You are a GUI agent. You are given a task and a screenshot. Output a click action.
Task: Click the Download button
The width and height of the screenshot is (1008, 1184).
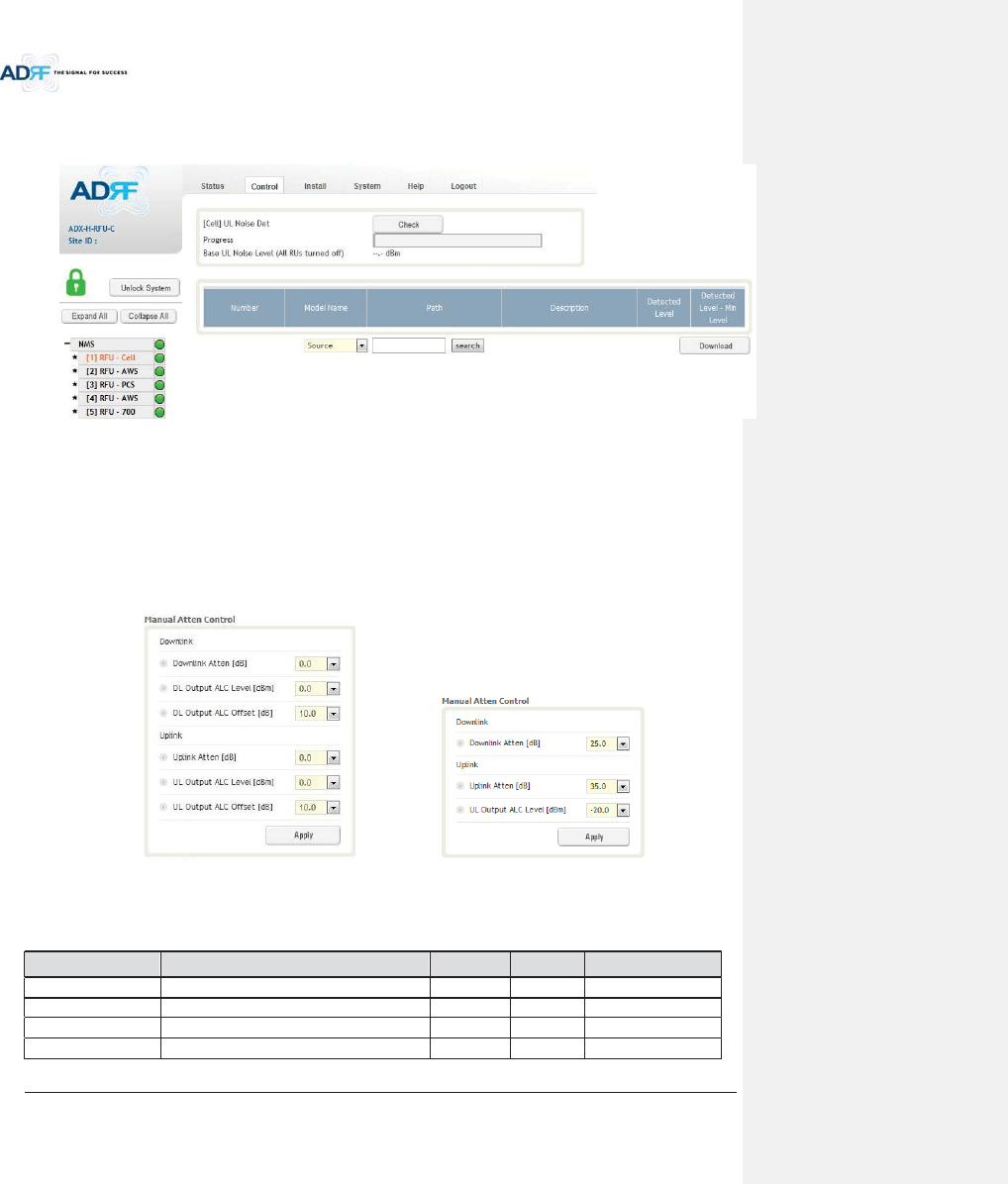point(714,345)
